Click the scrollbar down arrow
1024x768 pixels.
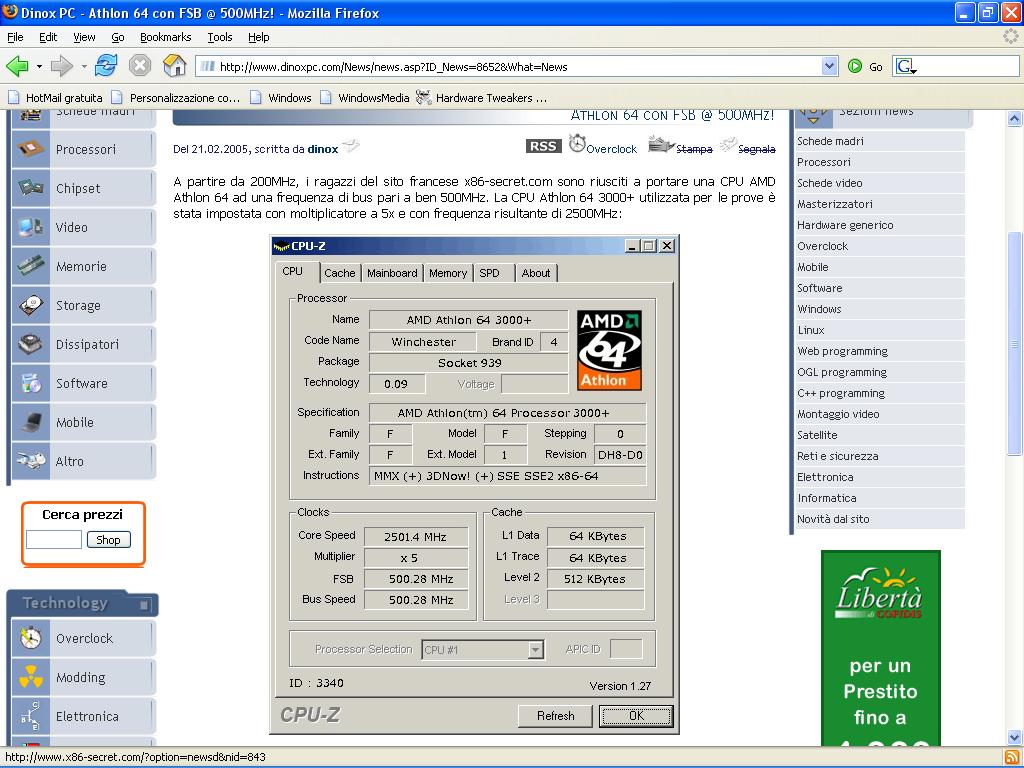[x=1014, y=737]
